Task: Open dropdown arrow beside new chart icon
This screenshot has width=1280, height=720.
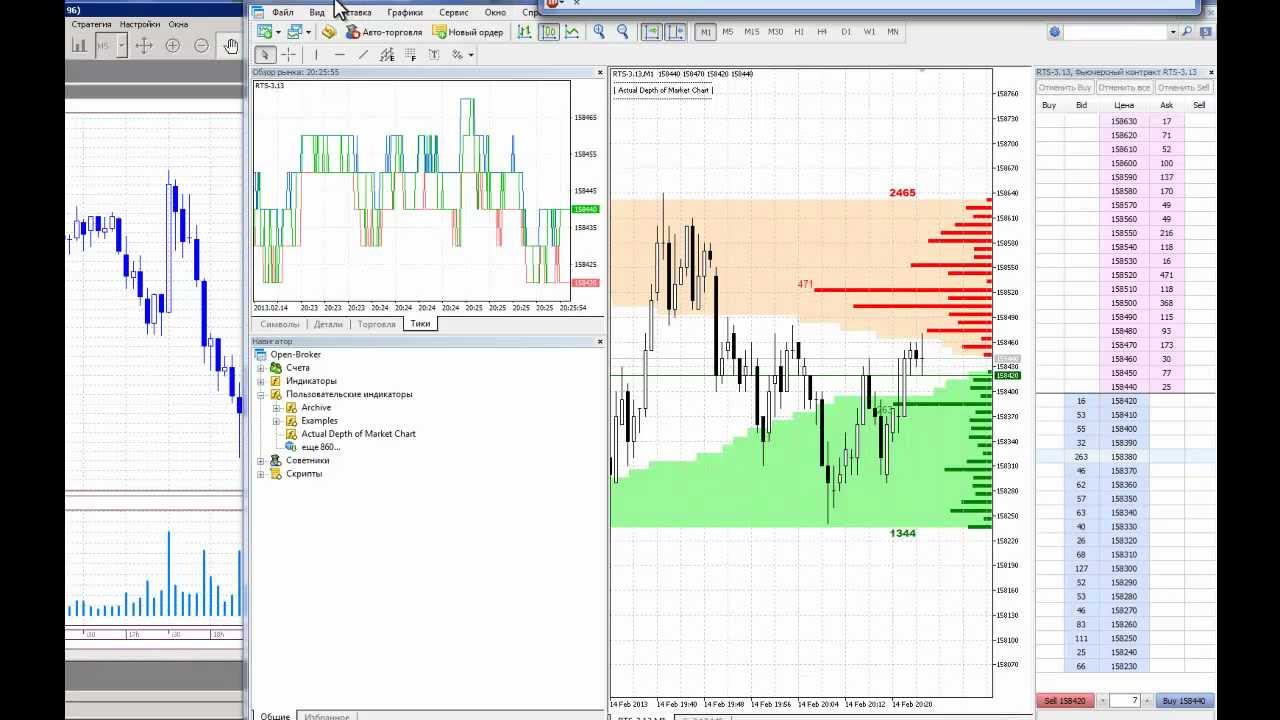Action: (x=278, y=32)
